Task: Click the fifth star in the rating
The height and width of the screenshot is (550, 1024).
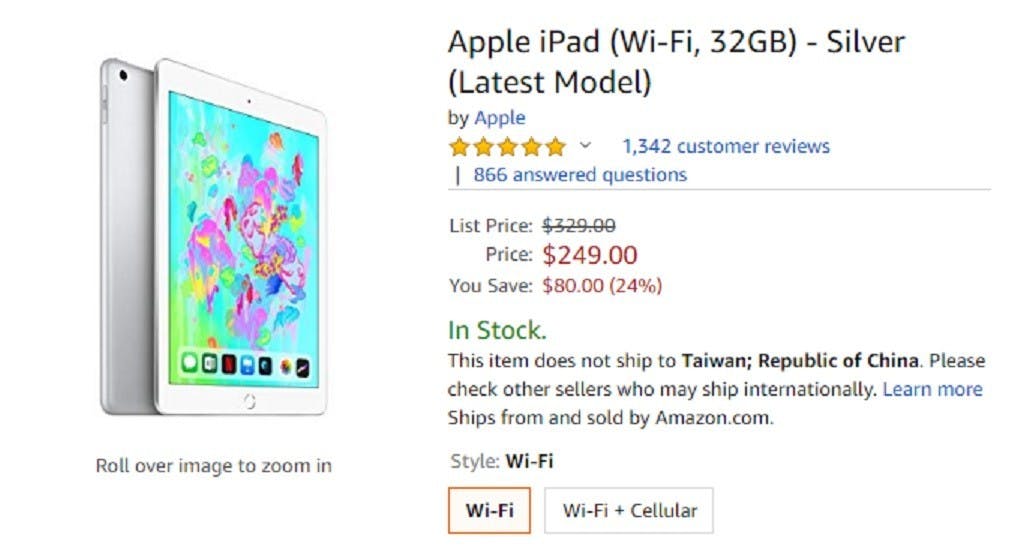Action: click(x=556, y=147)
